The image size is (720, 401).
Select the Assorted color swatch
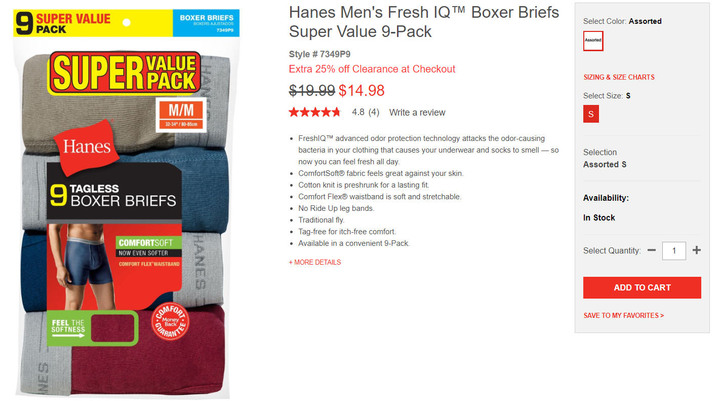tap(593, 40)
